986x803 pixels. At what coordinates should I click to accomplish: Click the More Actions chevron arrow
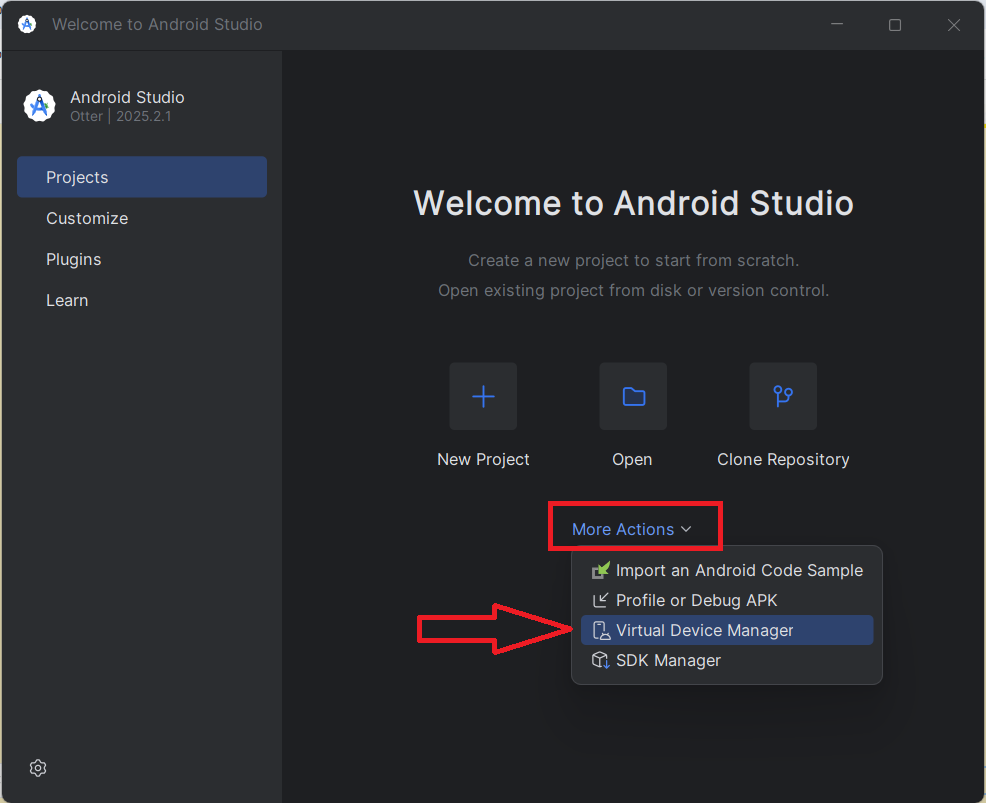pyautogui.click(x=686, y=529)
